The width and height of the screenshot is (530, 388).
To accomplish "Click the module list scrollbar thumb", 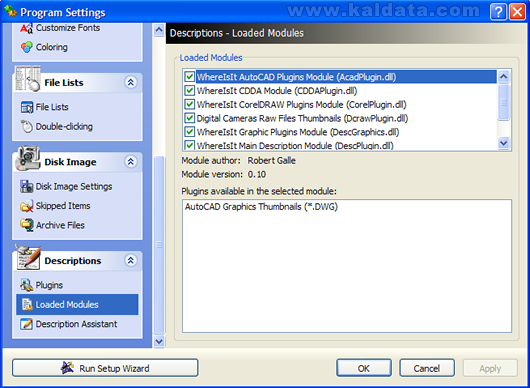I will (504, 102).
